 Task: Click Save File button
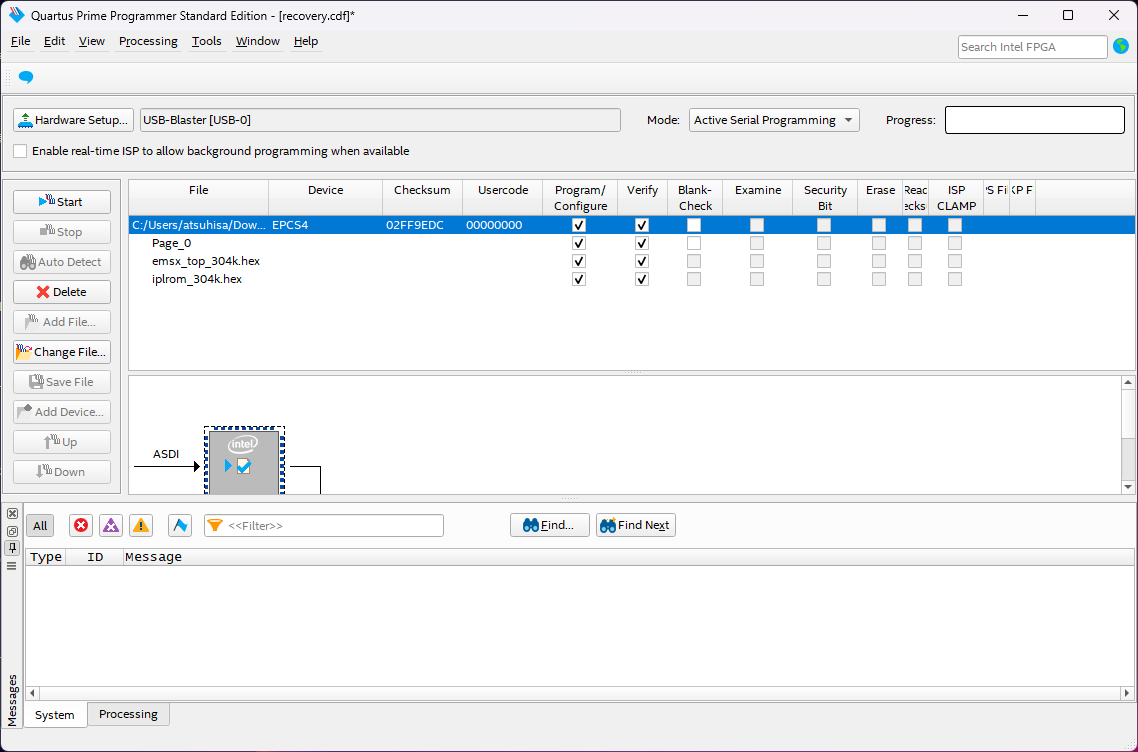tap(62, 382)
